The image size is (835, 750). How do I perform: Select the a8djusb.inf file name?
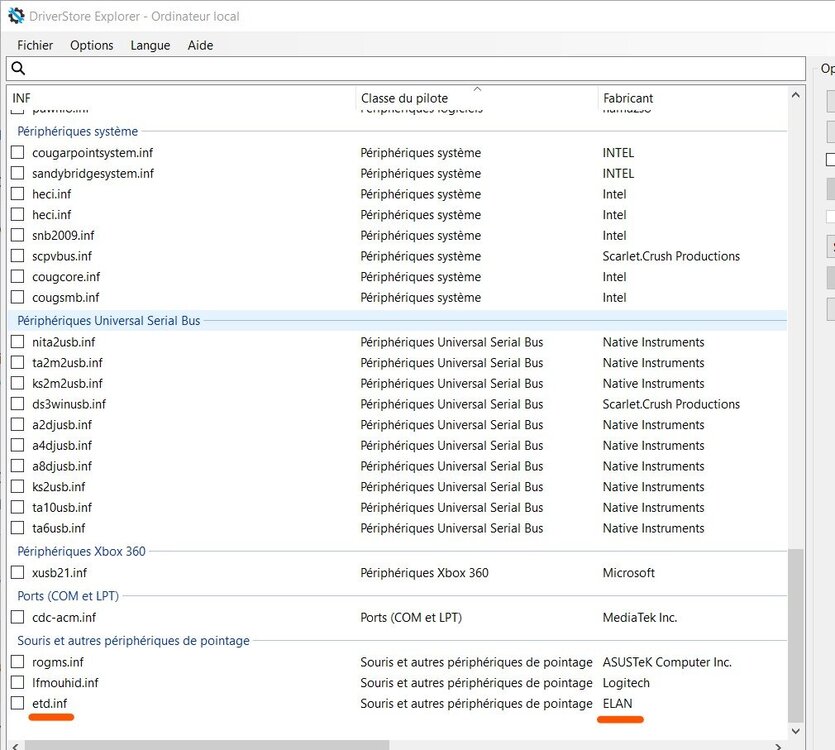(62, 466)
